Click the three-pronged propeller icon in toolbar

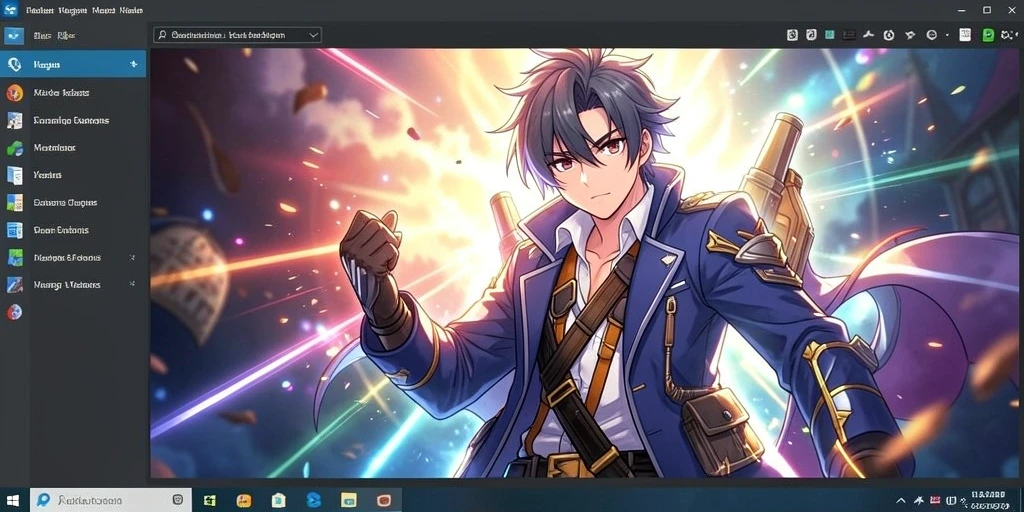(868, 35)
